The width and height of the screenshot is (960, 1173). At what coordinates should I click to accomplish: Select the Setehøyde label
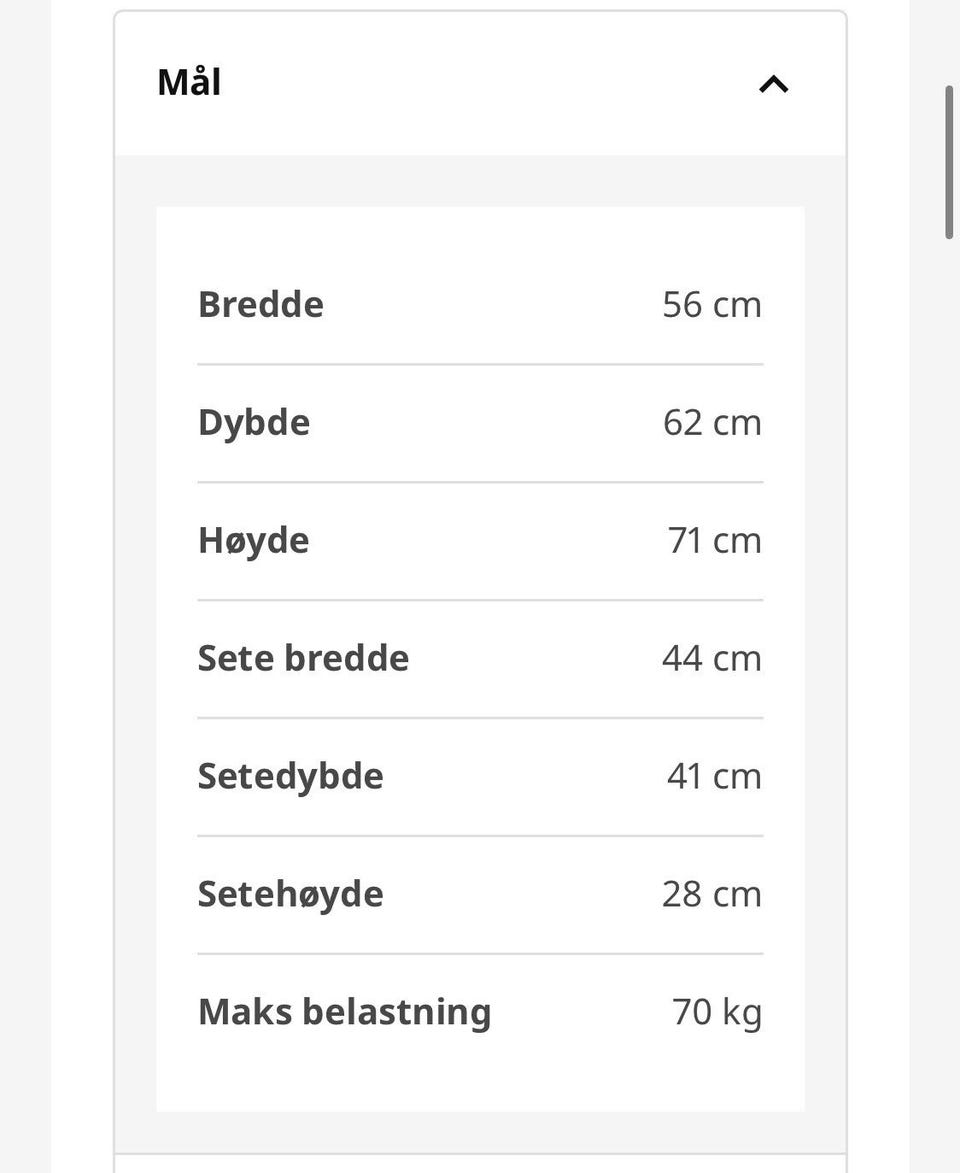[x=290, y=895]
